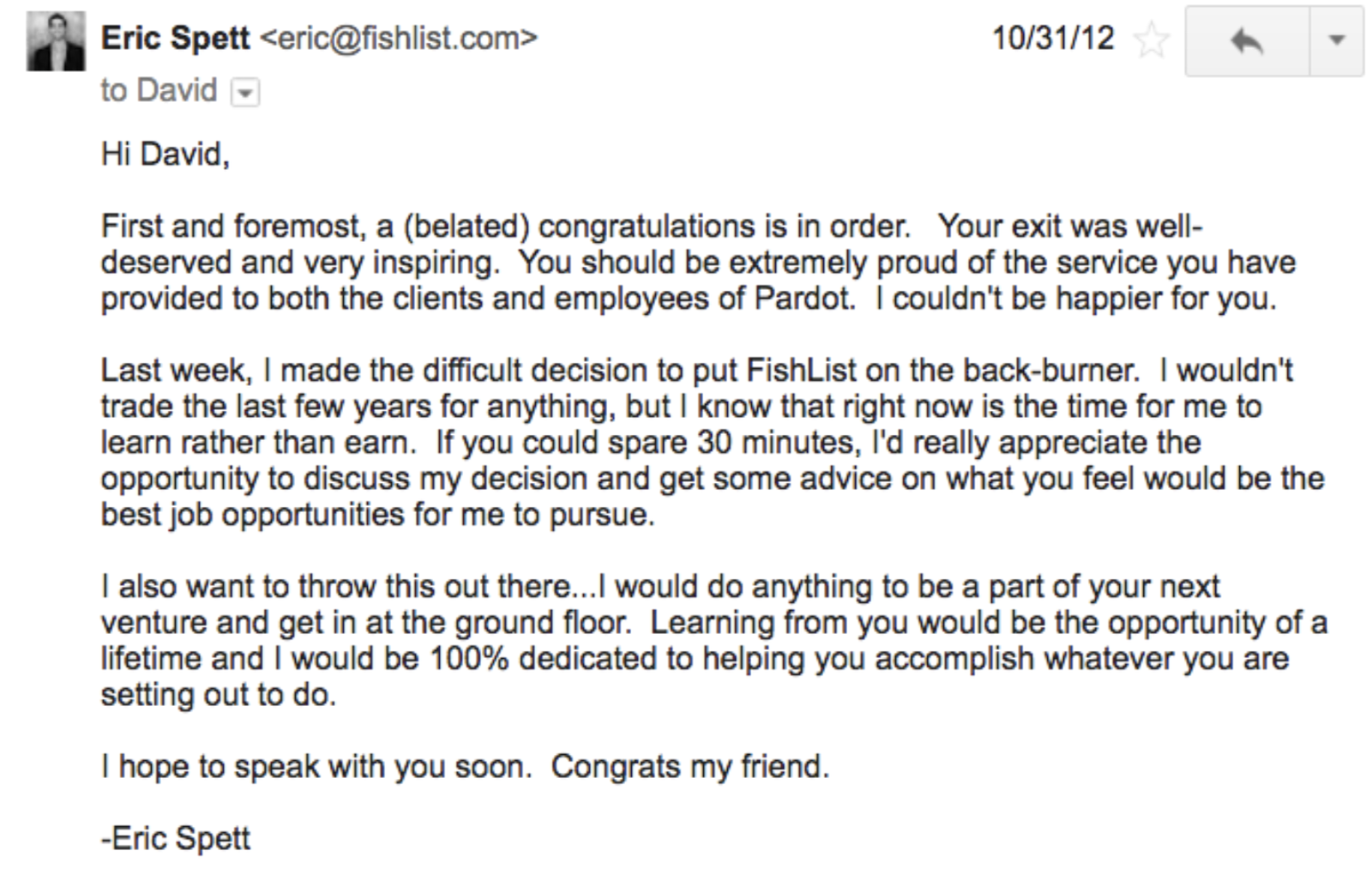This screenshot has height=875, width=1372.
Task: Click the 'to David' recipient text
Action: click(159, 90)
